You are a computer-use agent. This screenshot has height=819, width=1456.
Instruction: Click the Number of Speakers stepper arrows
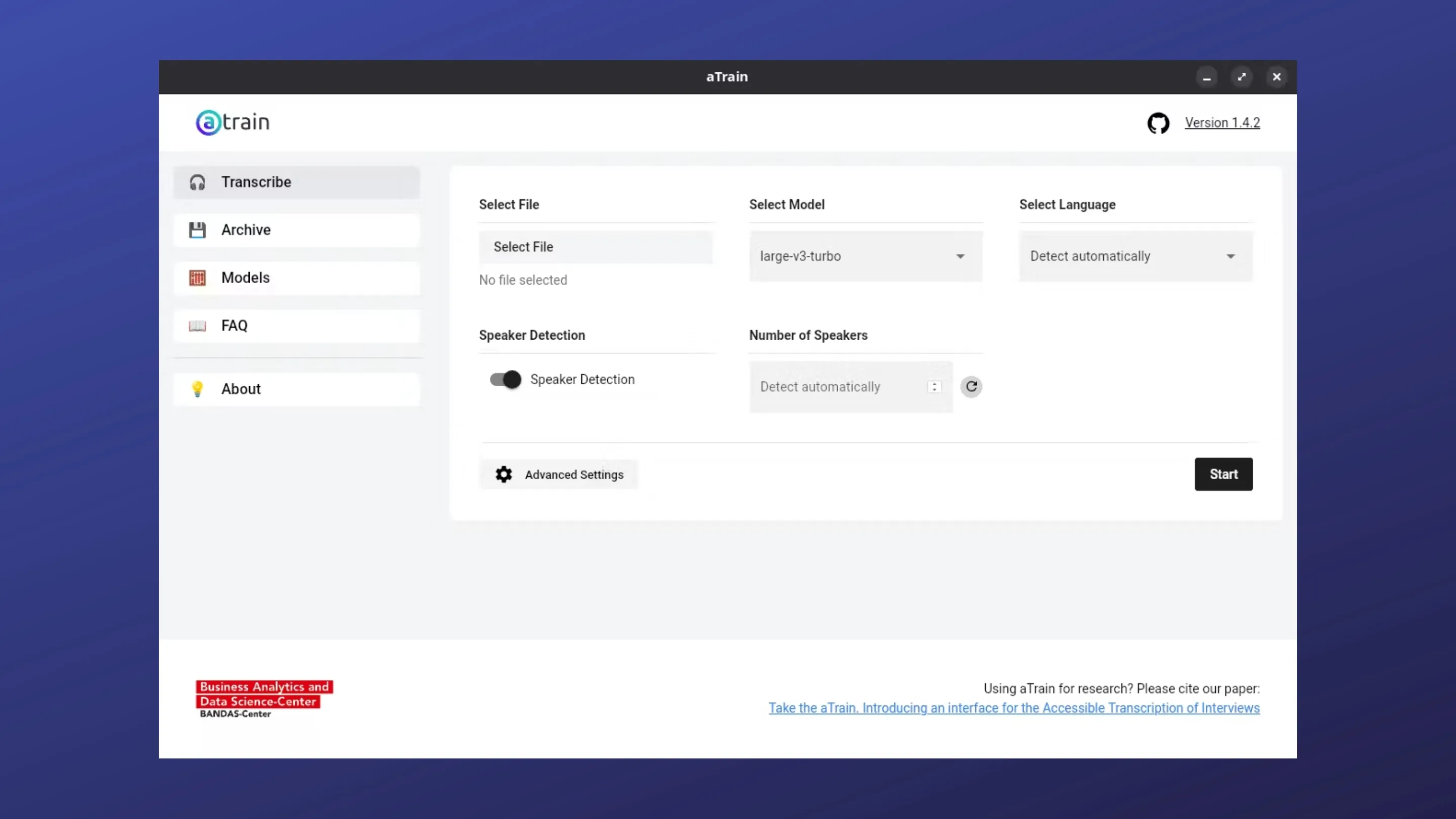click(x=934, y=387)
